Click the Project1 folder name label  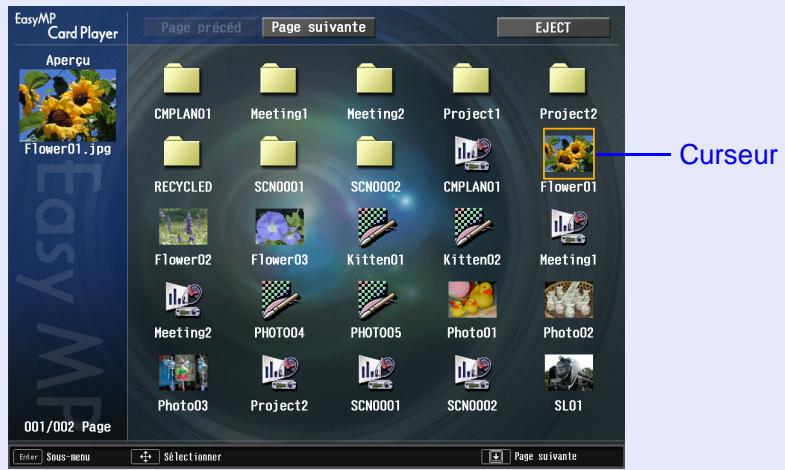(472, 114)
